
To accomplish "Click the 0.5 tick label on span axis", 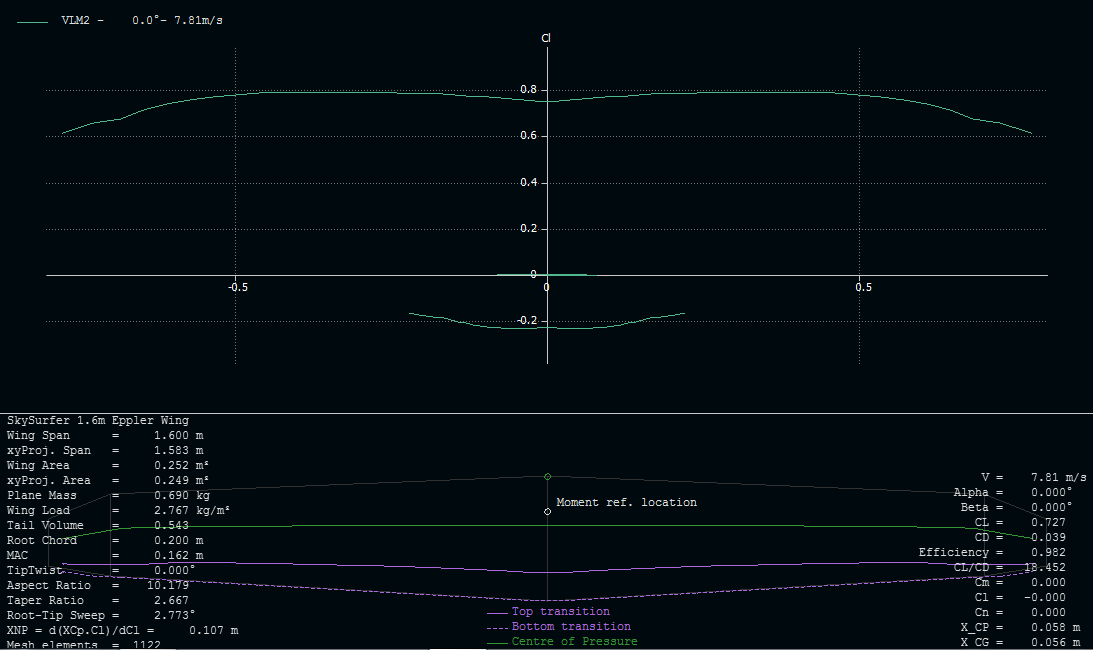I will click(x=863, y=287).
